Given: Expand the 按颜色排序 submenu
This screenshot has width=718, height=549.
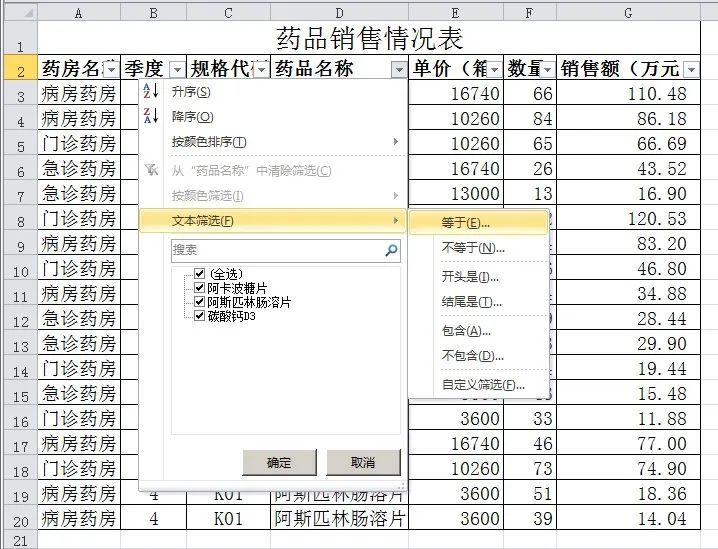Looking at the screenshot, I should 273,142.
